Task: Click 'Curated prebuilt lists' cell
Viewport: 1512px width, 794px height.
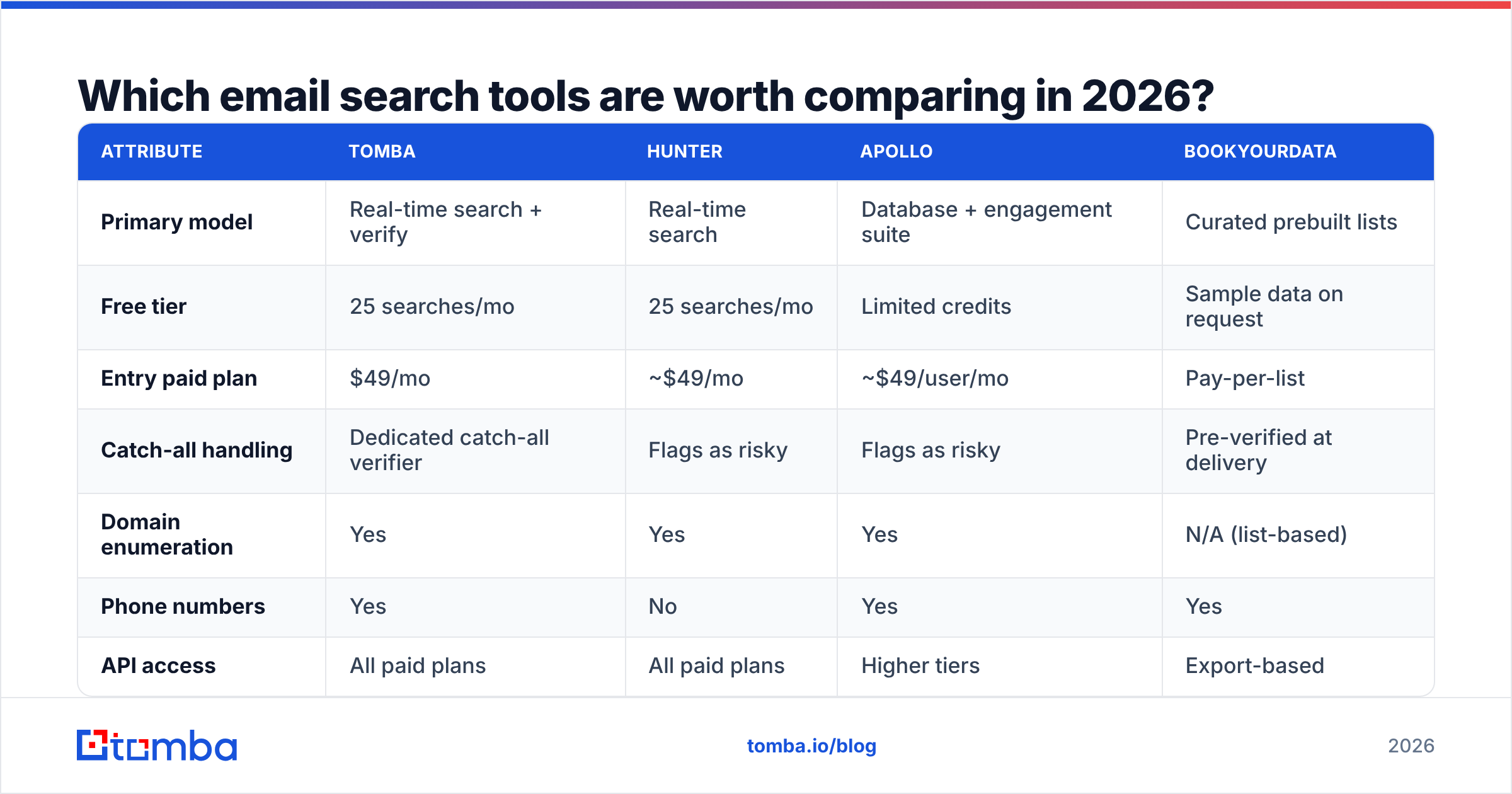Action: (x=1298, y=222)
